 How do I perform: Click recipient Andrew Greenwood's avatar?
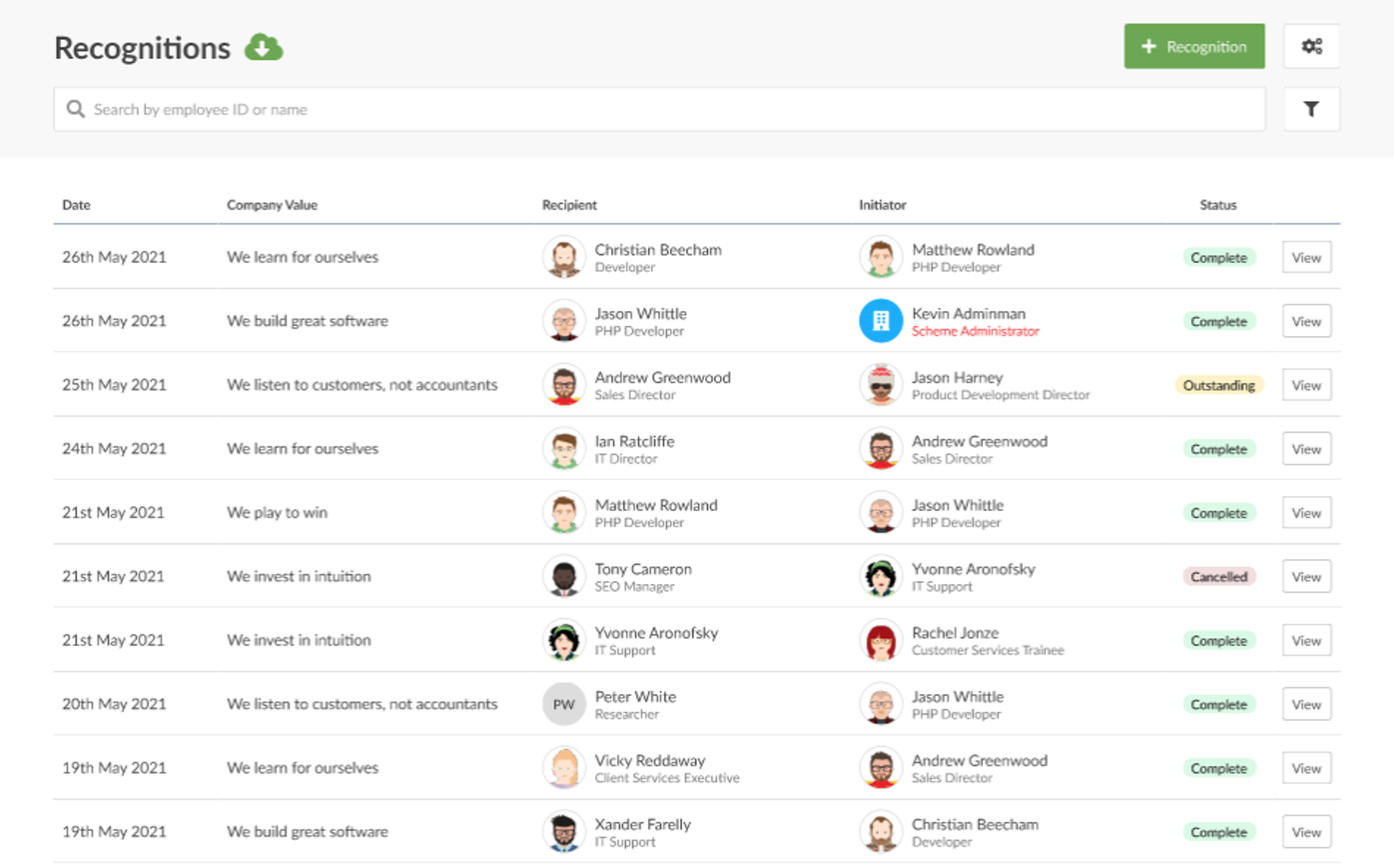pos(564,385)
